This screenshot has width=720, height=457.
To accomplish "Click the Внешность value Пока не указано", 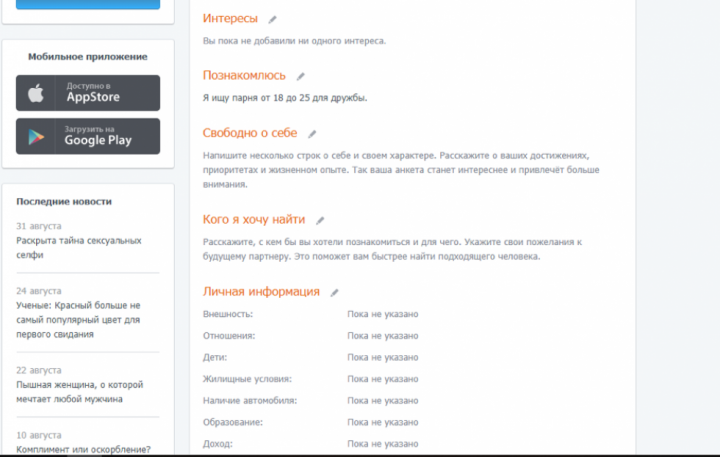I will pyautogui.click(x=382, y=314).
